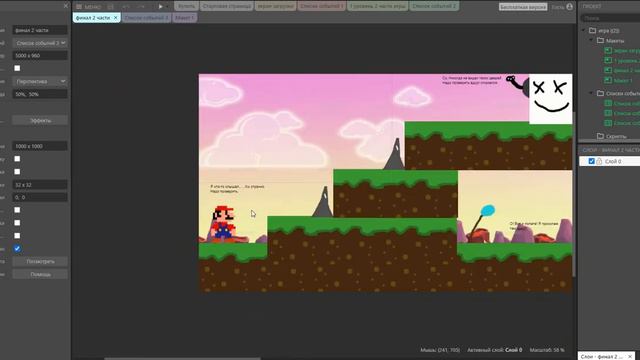
Task: Uncheck the blue checked checkbox above Посмотреть
Action: coord(17,248)
